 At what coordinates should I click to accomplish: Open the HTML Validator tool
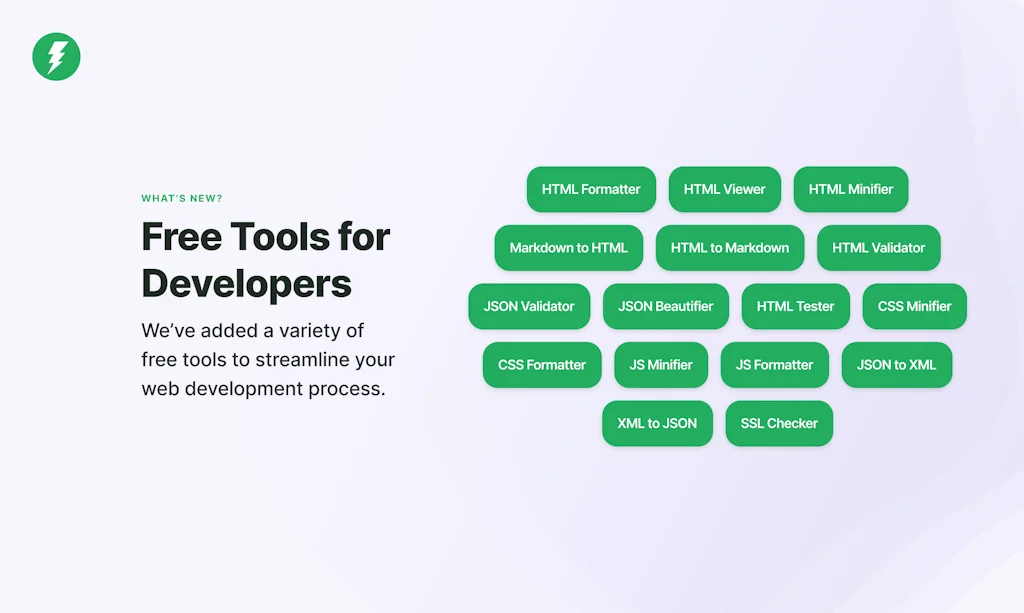878,248
